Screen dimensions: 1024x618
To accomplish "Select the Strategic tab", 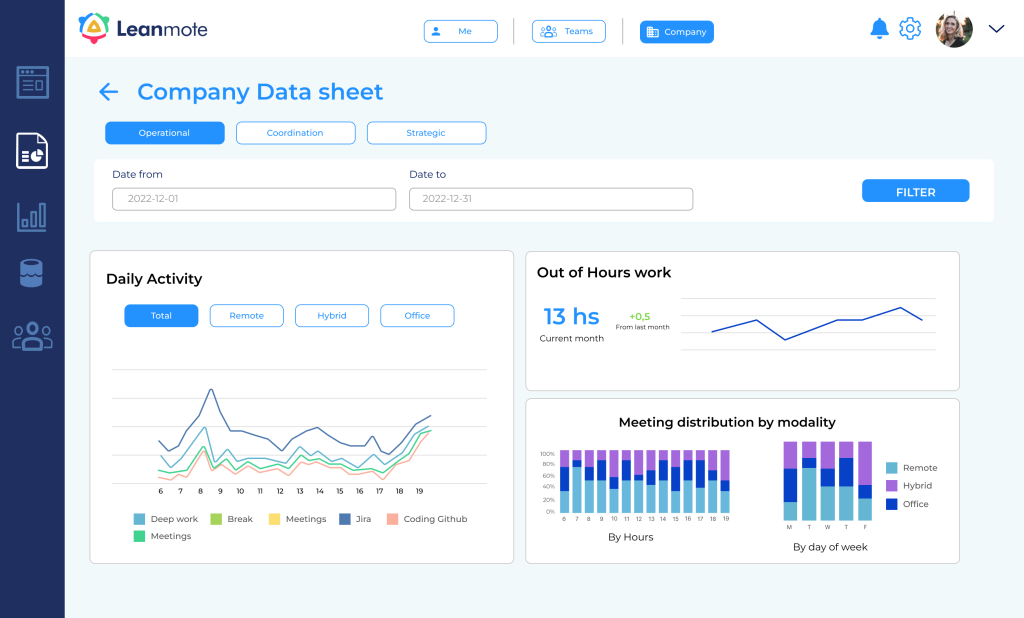I will tap(426, 133).
